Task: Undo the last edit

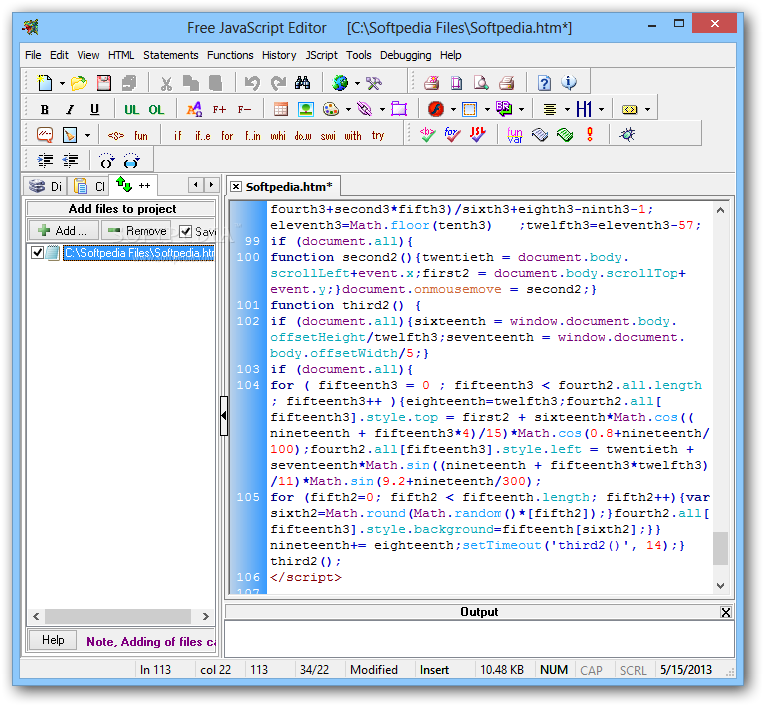Action: 252,83
